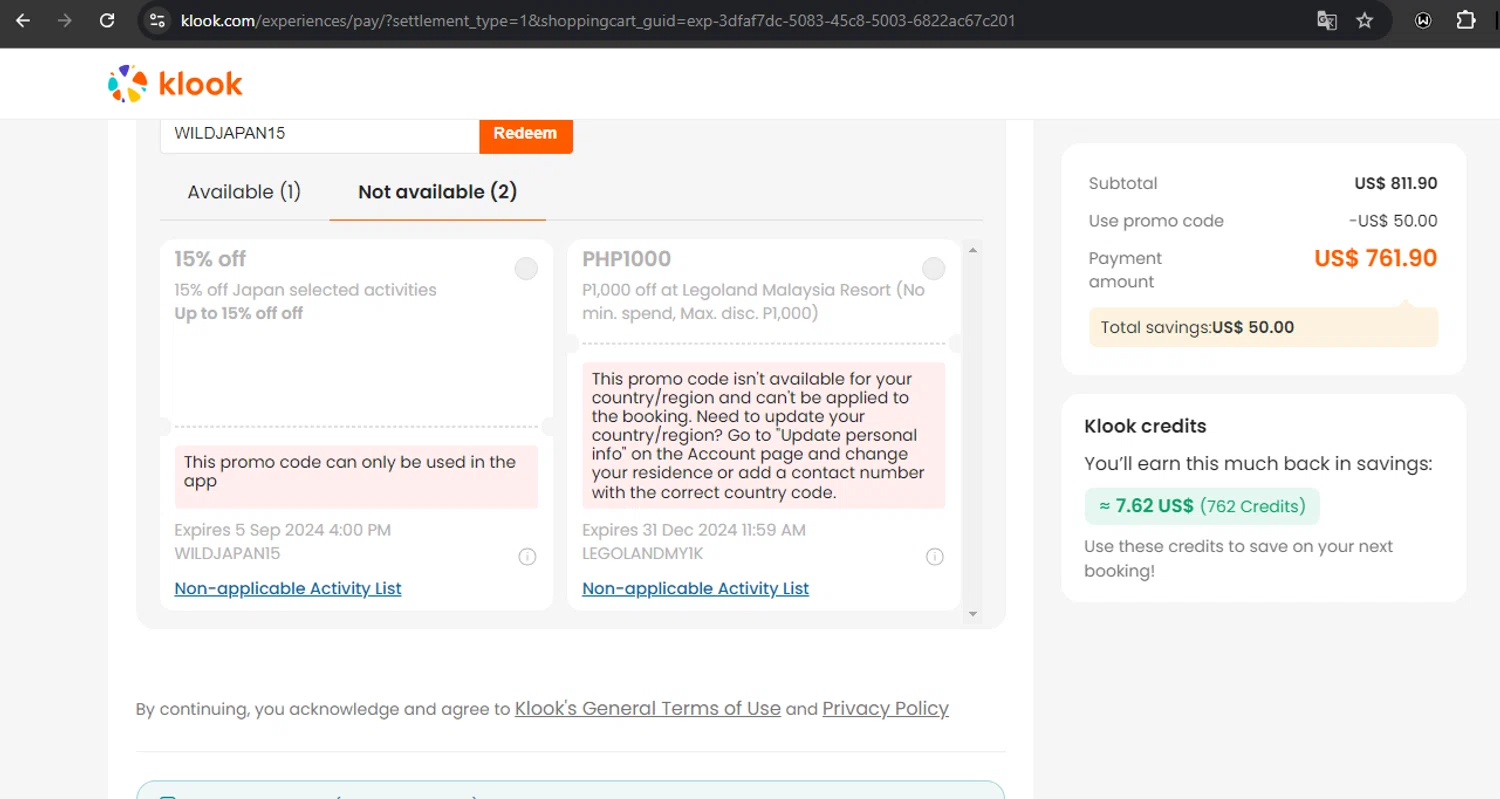Select the PHP1000 promo radio button
This screenshot has width=1500, height=799.
pyautogui.click(x=933, y=268)
